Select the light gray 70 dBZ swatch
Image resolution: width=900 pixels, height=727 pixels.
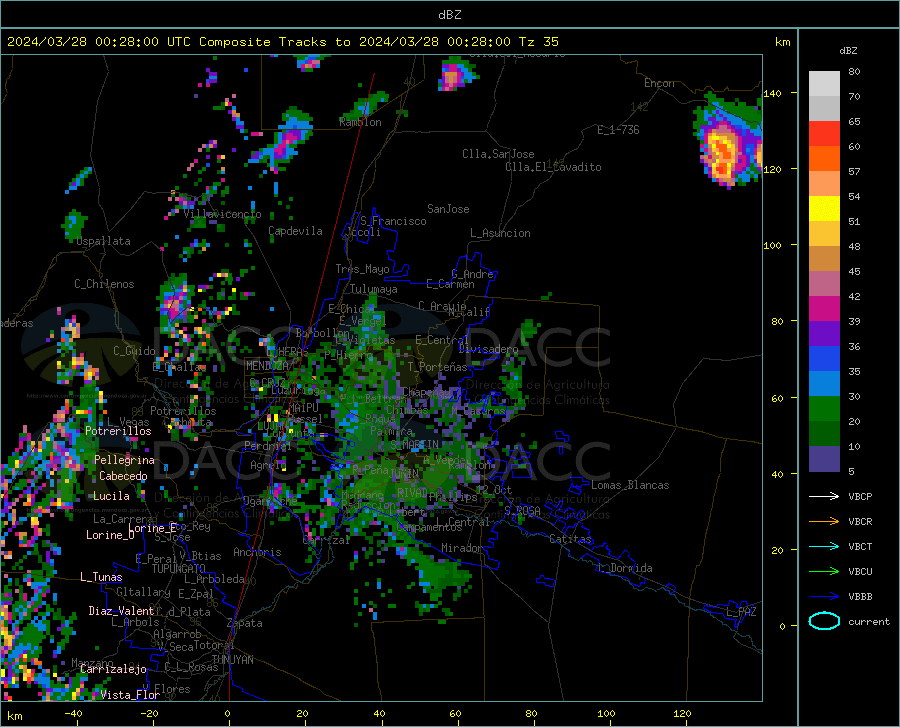824,84
